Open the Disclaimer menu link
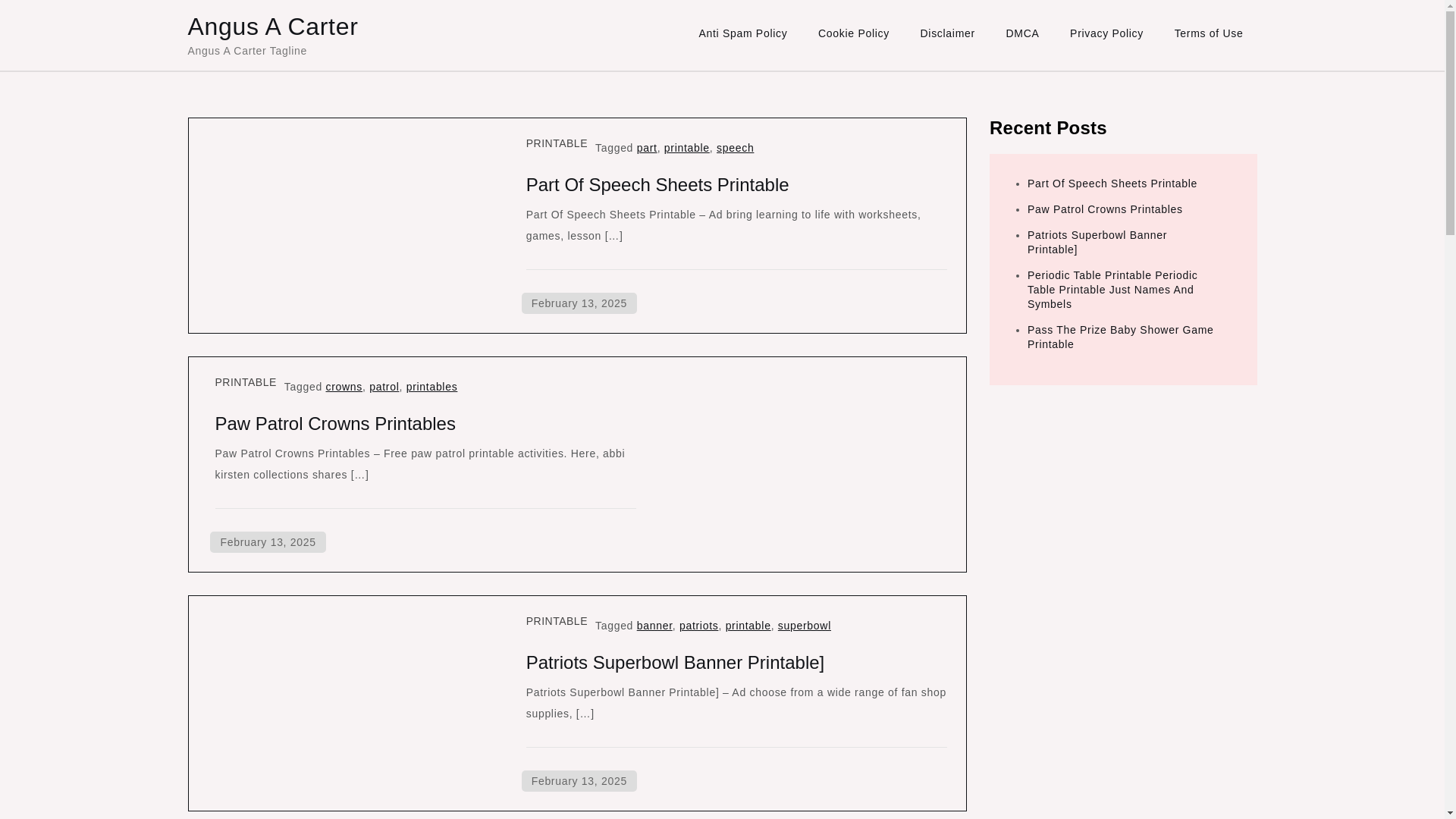The height and width of the screenshot is (819, 1456). point(947,33)
